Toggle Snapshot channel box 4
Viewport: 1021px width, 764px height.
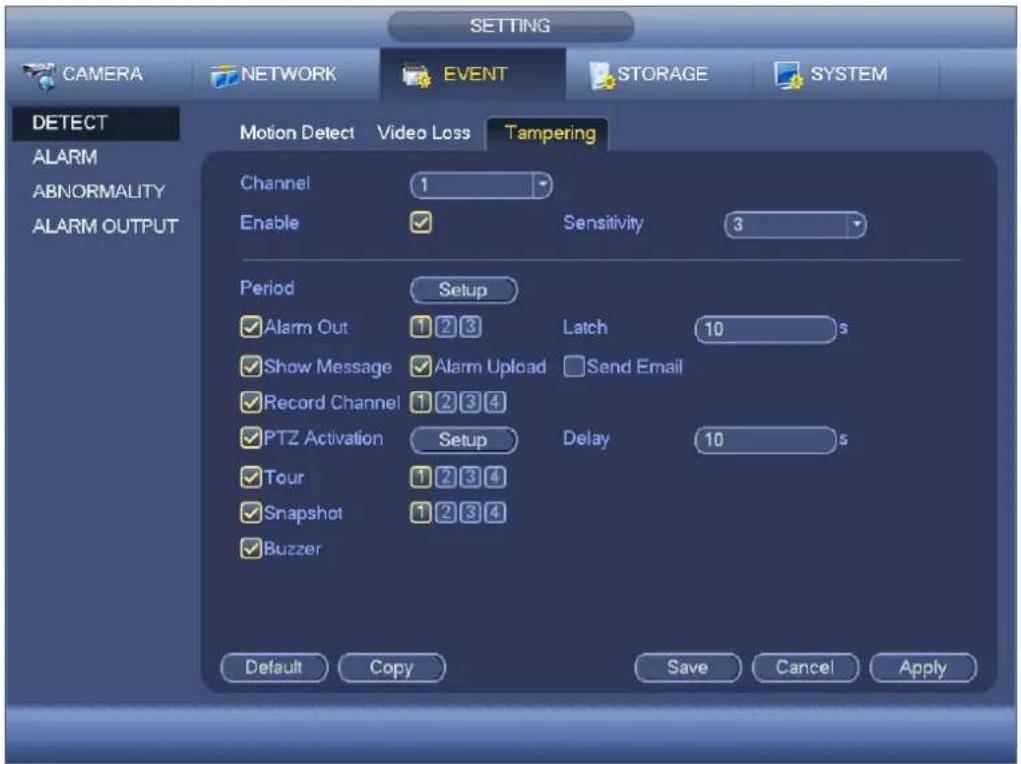tap(495, 513)
